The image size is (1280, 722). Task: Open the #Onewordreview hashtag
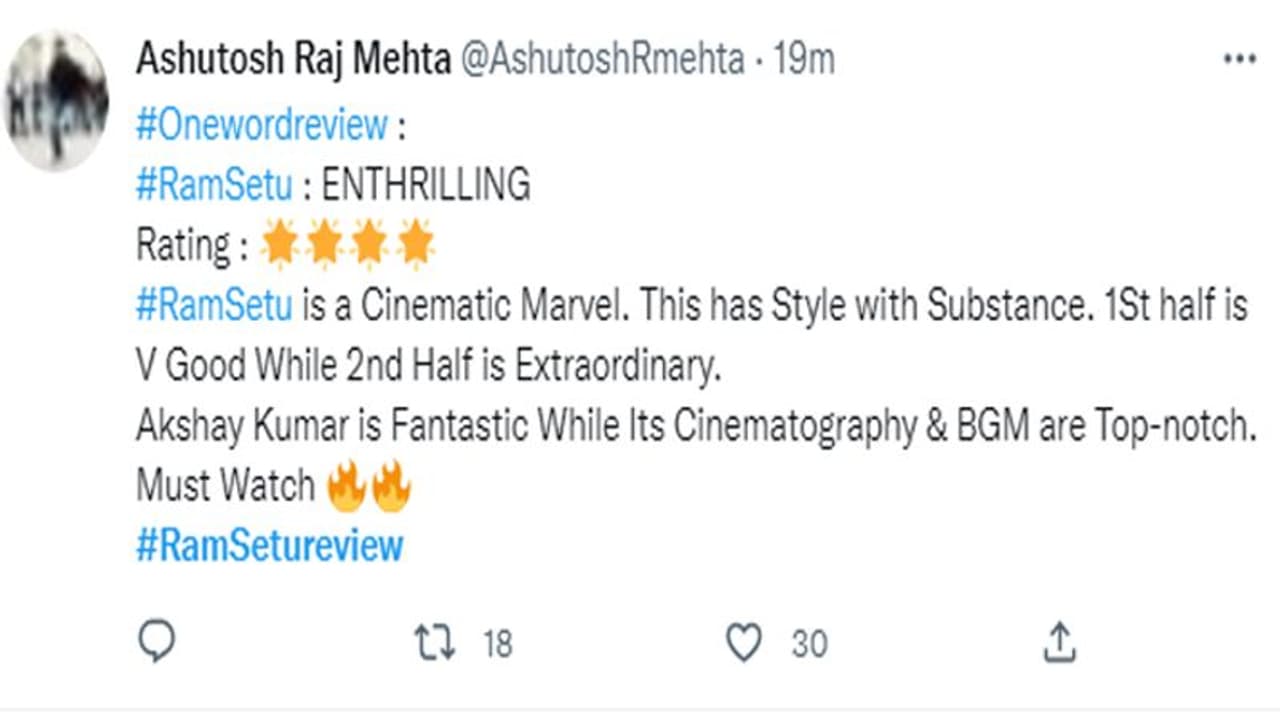pyautogui.click(x=261, y=125)
